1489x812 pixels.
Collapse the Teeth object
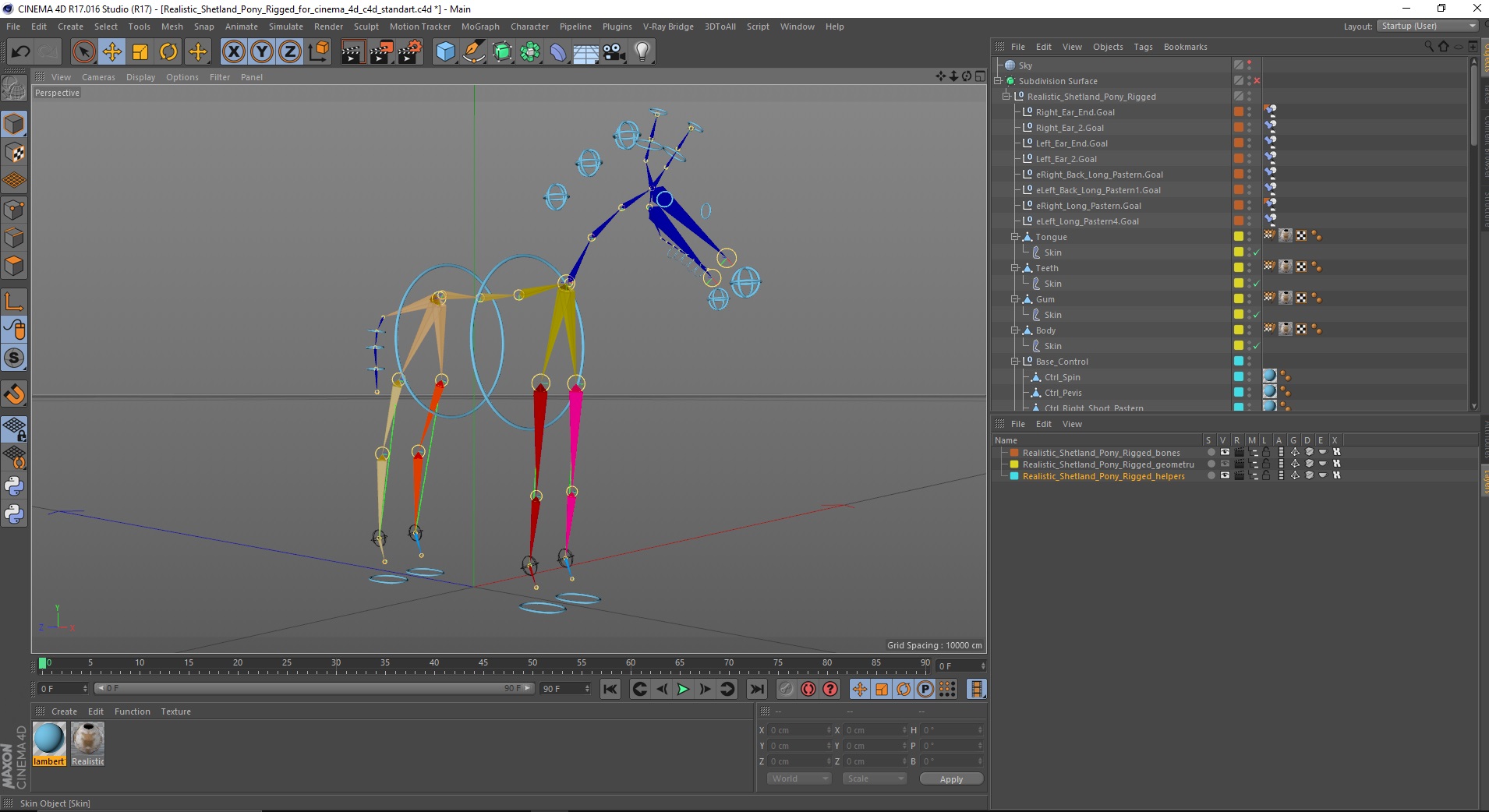coord(1015,268)
